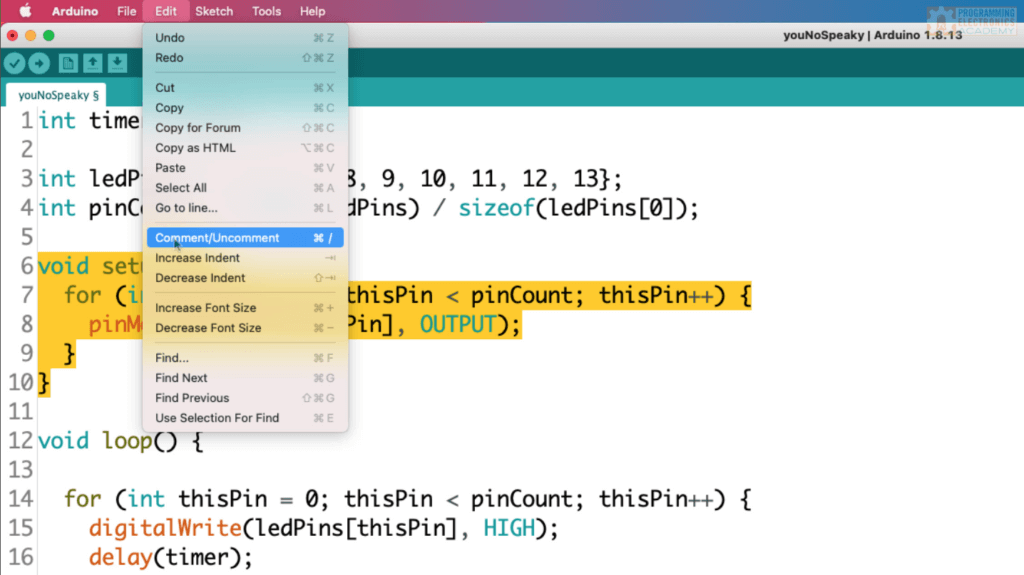Choose Redo from the Edit menu

coord(245,58)
